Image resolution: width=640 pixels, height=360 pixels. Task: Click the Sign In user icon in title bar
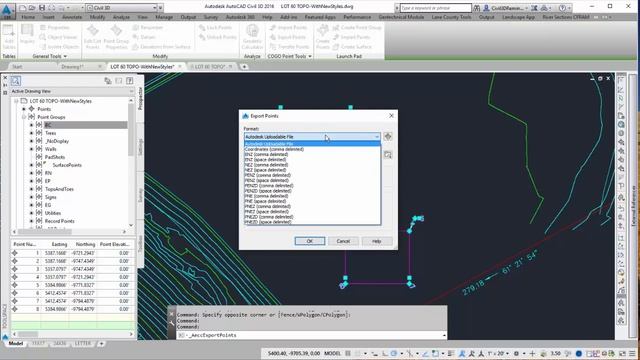pos(486,8)
